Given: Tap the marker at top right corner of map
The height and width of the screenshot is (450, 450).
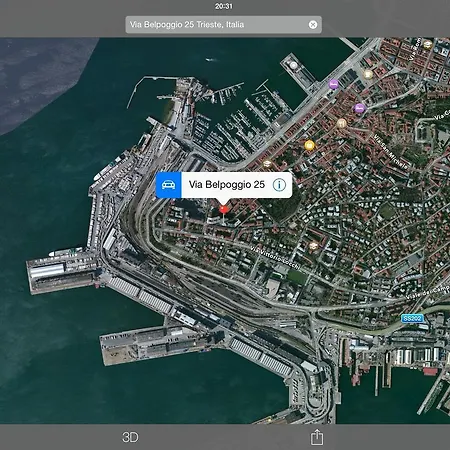Looking at the screenshot, I should pyautogui.click(x=428, y=44).
